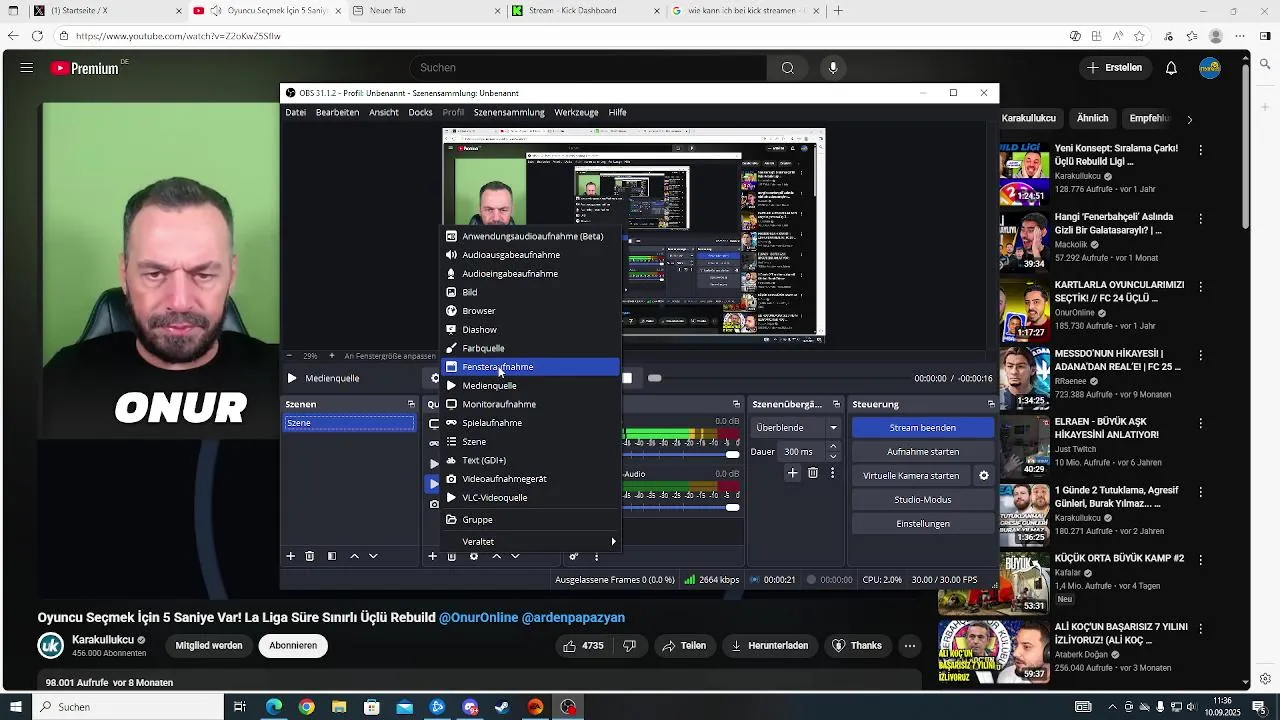Open YouTube hamburger guide menu

[27, 68]
